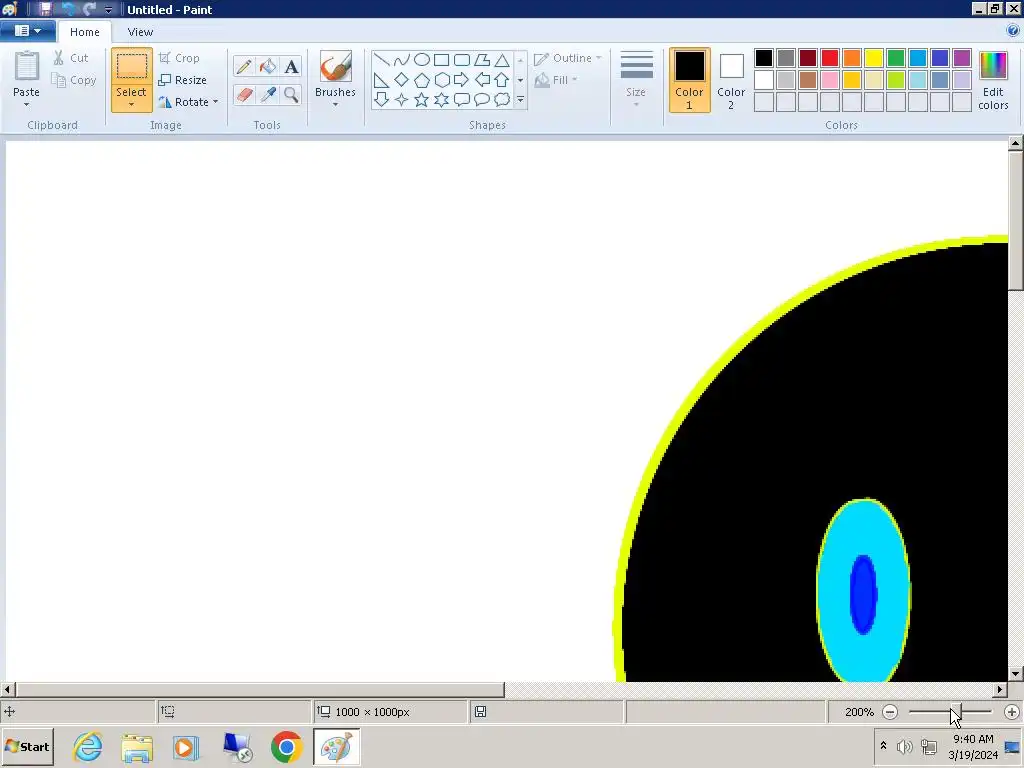Image resolution: width=1024 pixels, height=768 pixels.
Task: Choose the Polygon shape
Action: coord(482,60)
